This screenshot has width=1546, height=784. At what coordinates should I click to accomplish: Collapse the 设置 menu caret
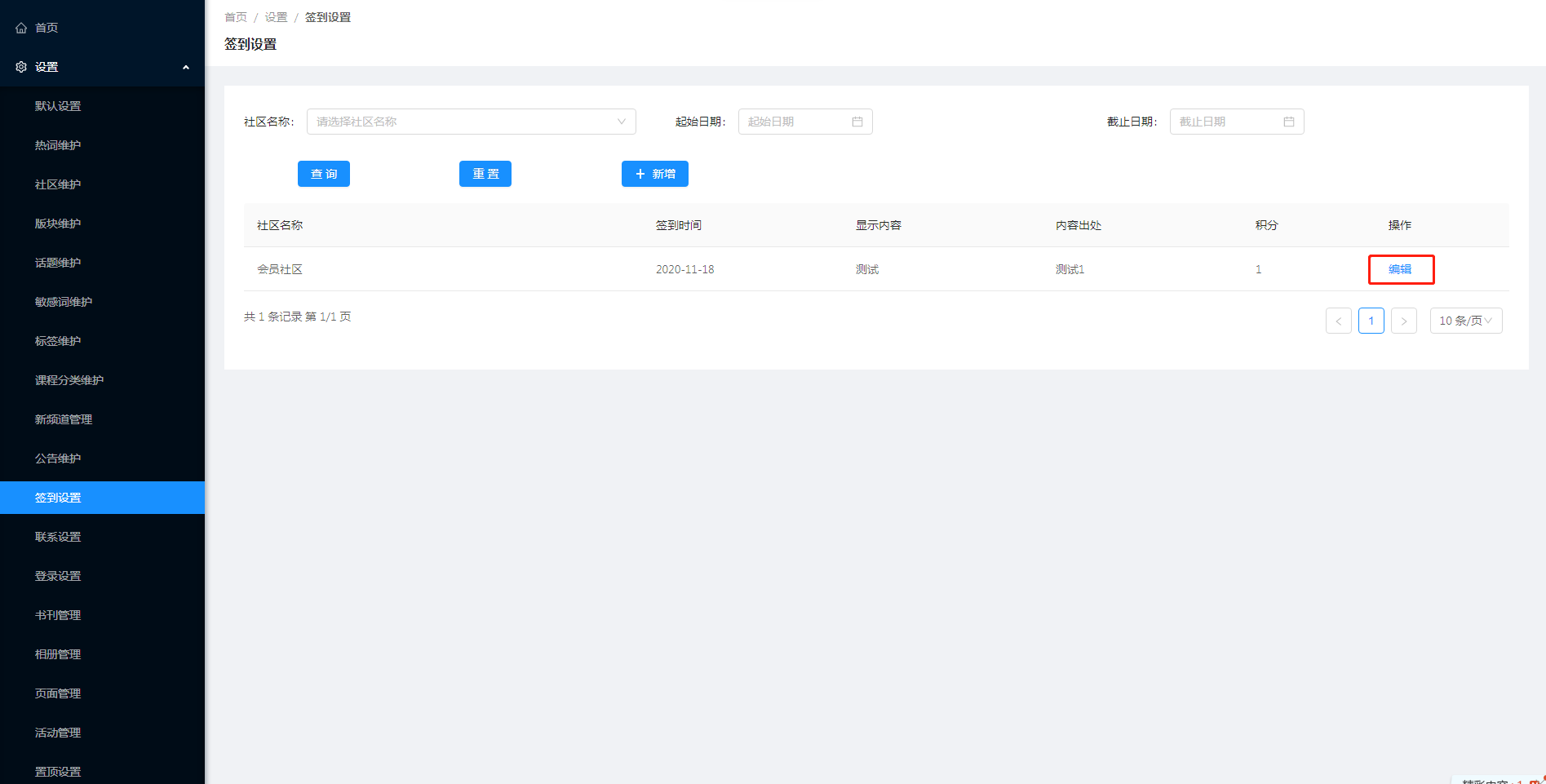tap(186, 67)
